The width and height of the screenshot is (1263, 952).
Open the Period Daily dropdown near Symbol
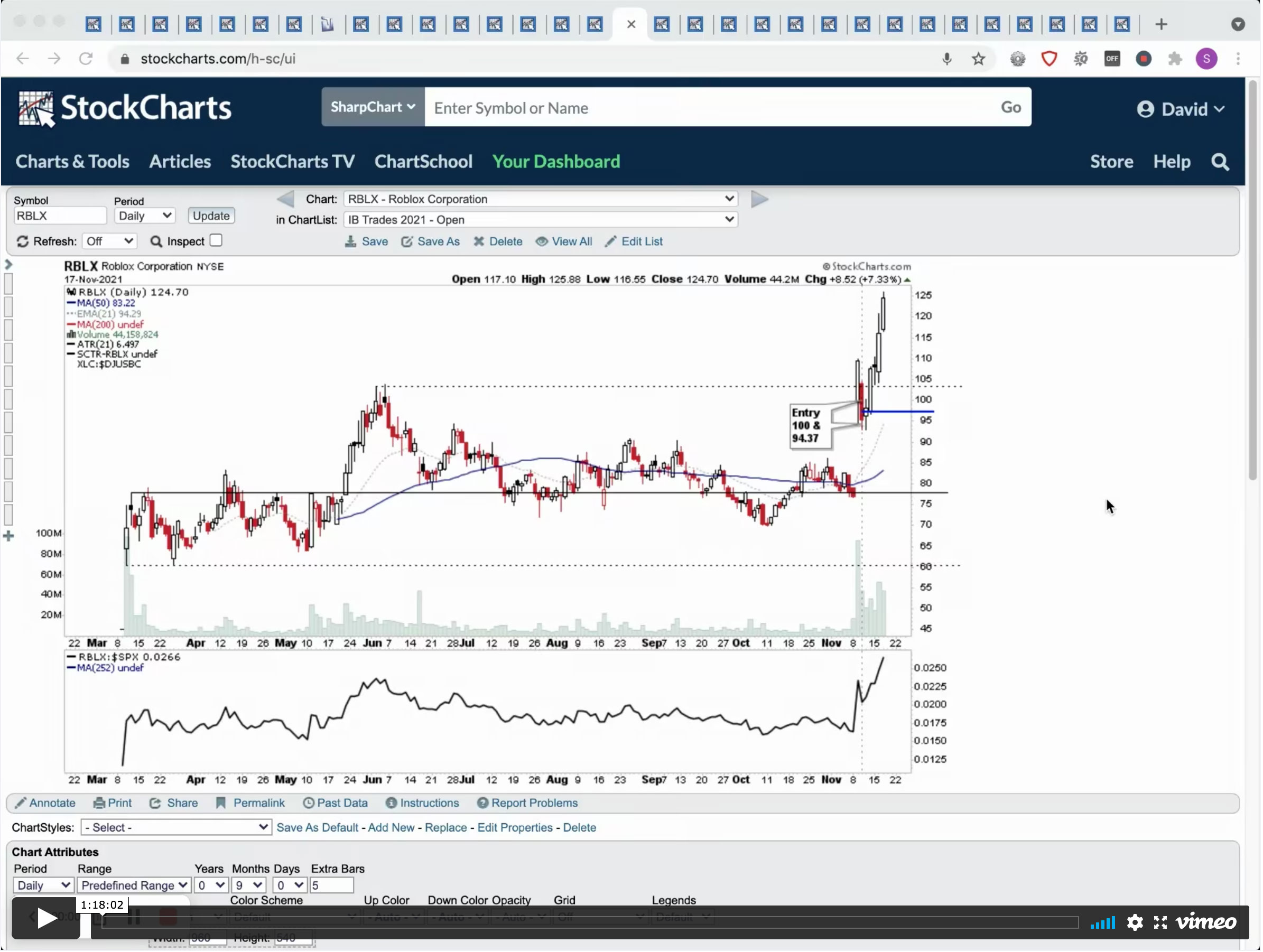point(144,216)
